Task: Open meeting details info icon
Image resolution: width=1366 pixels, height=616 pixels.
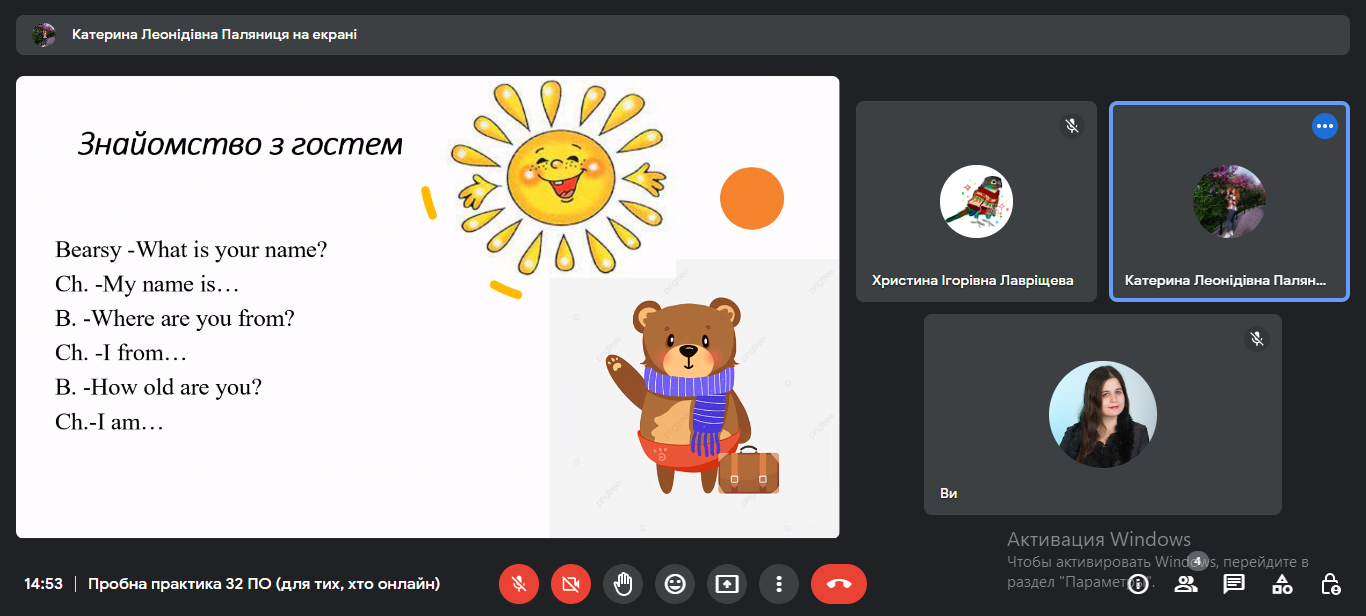Action: tap(1137, 584)
